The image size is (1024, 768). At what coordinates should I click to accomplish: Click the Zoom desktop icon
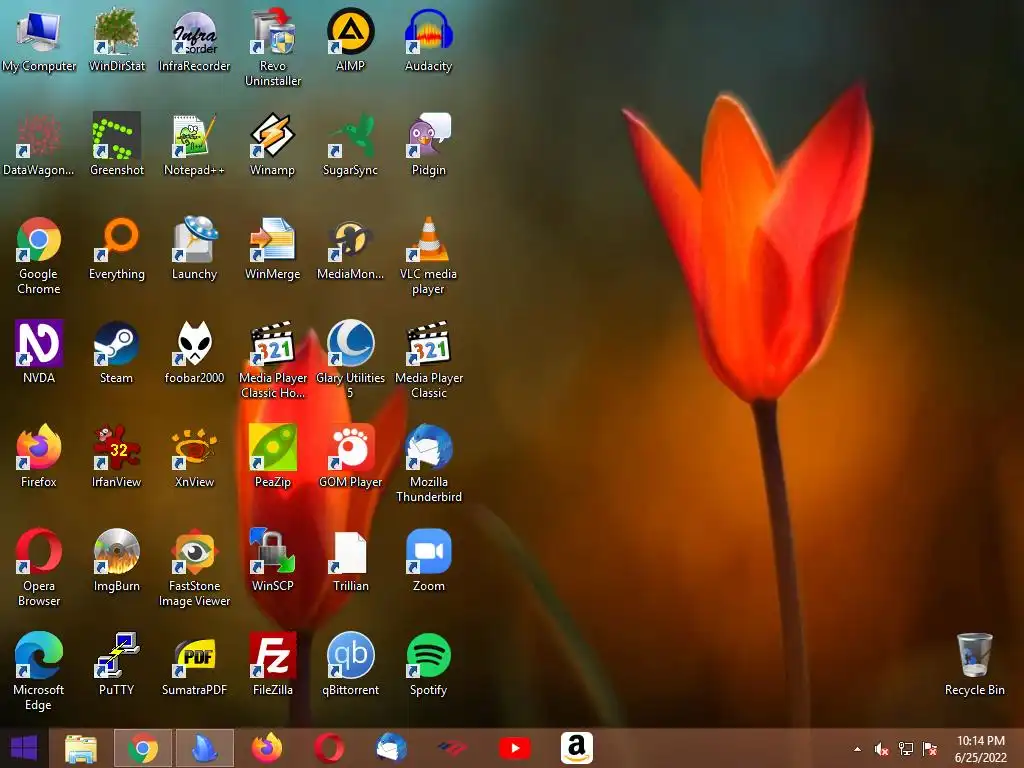[428, 560]
